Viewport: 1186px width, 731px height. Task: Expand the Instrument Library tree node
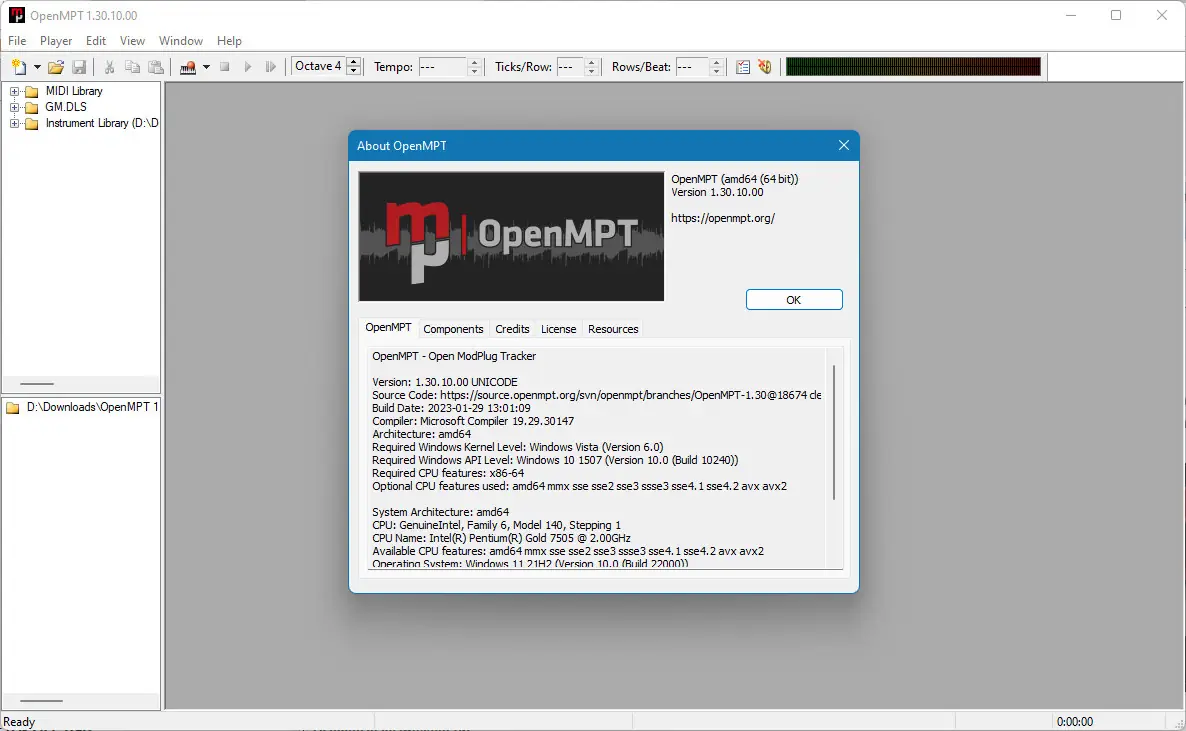(14, 123)
